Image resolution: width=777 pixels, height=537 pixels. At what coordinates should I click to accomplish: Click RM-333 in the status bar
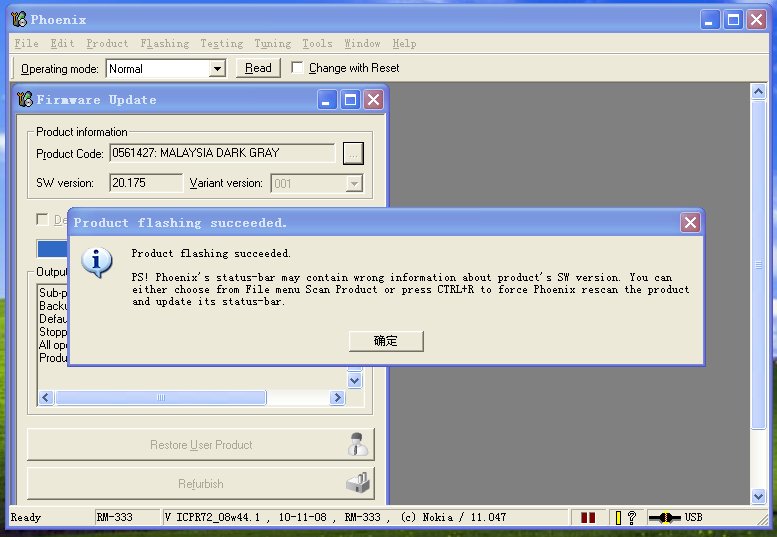point(115,518)
